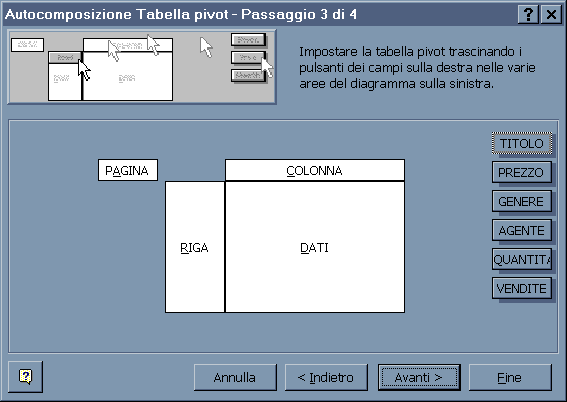Select the PREZZO field button

point(522,172)
